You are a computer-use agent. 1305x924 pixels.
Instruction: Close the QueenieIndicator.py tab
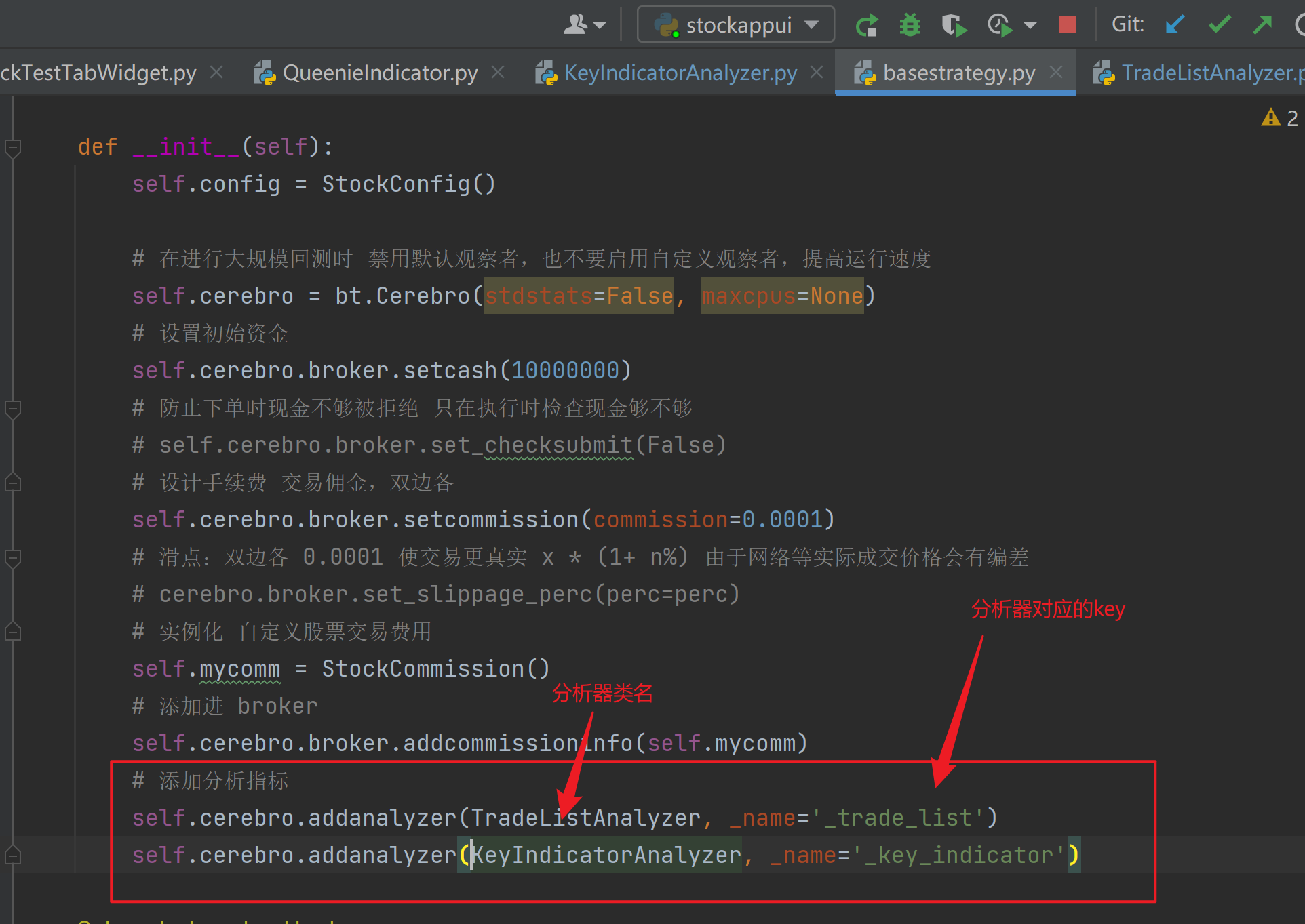click(x=498, y=72)
